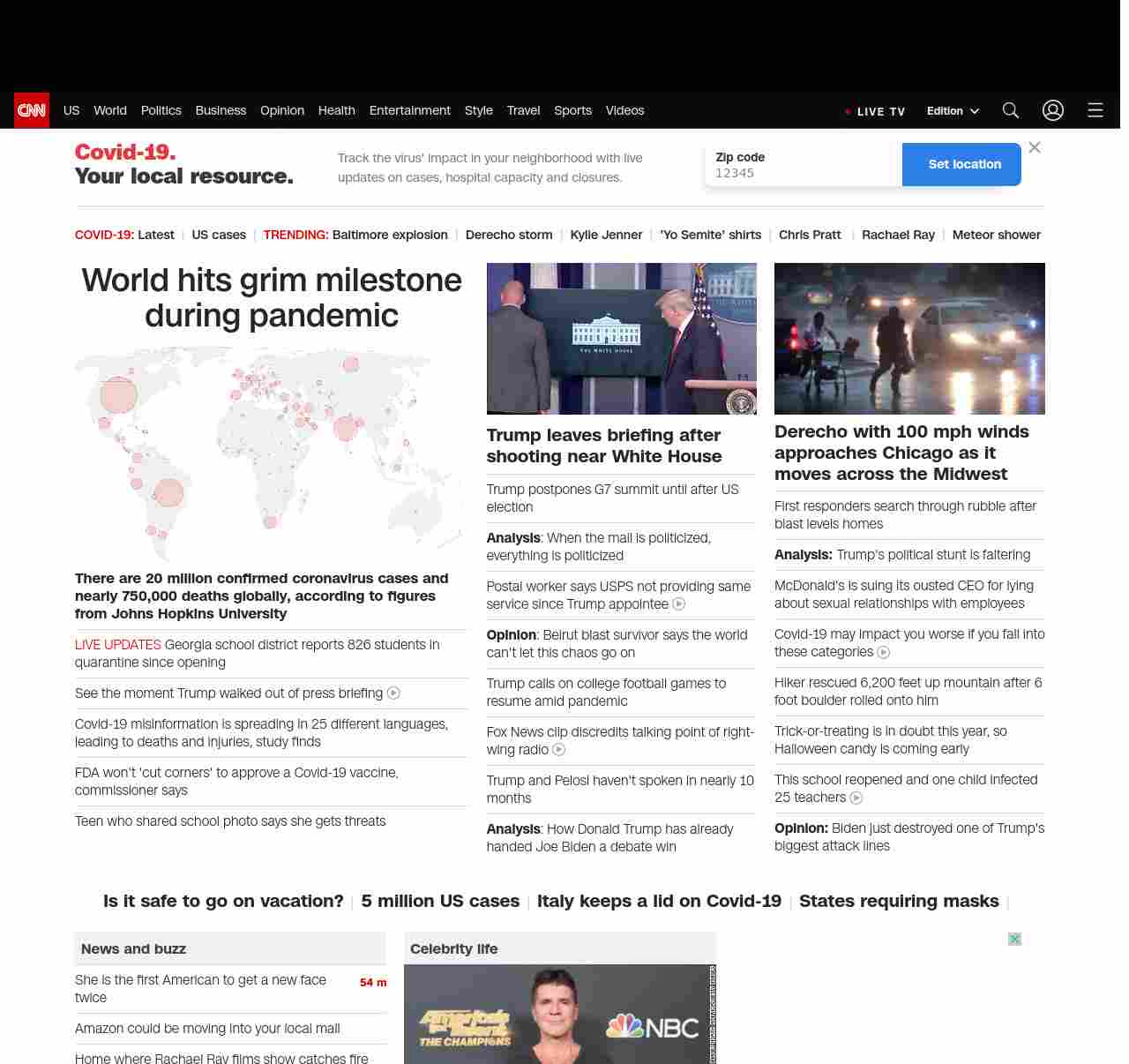1129x1064 pixels.
Task: Click the CNN logo
Action: [32, 110]
